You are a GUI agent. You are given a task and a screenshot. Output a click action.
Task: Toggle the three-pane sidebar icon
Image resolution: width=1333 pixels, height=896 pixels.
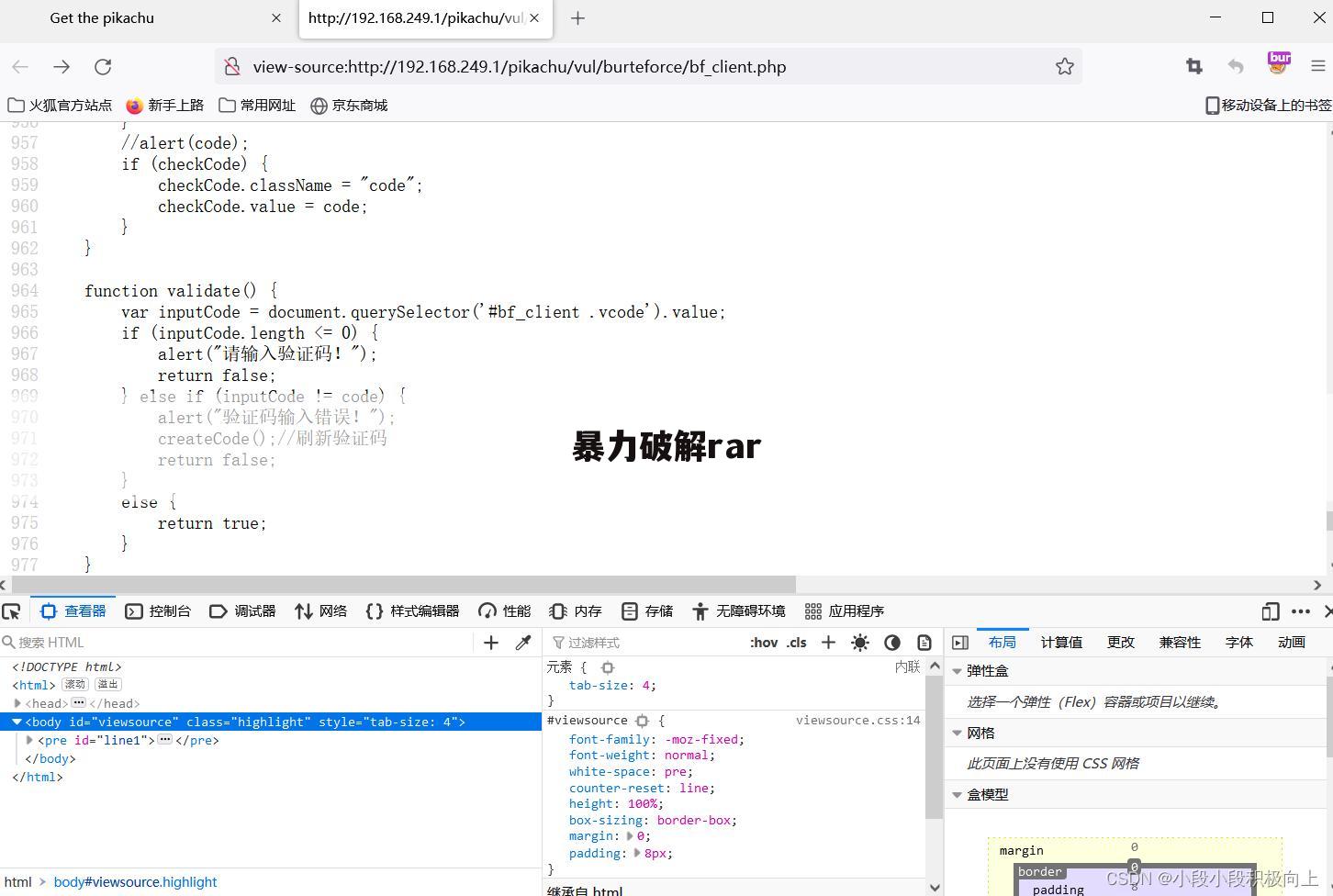[x=960, y=643]
